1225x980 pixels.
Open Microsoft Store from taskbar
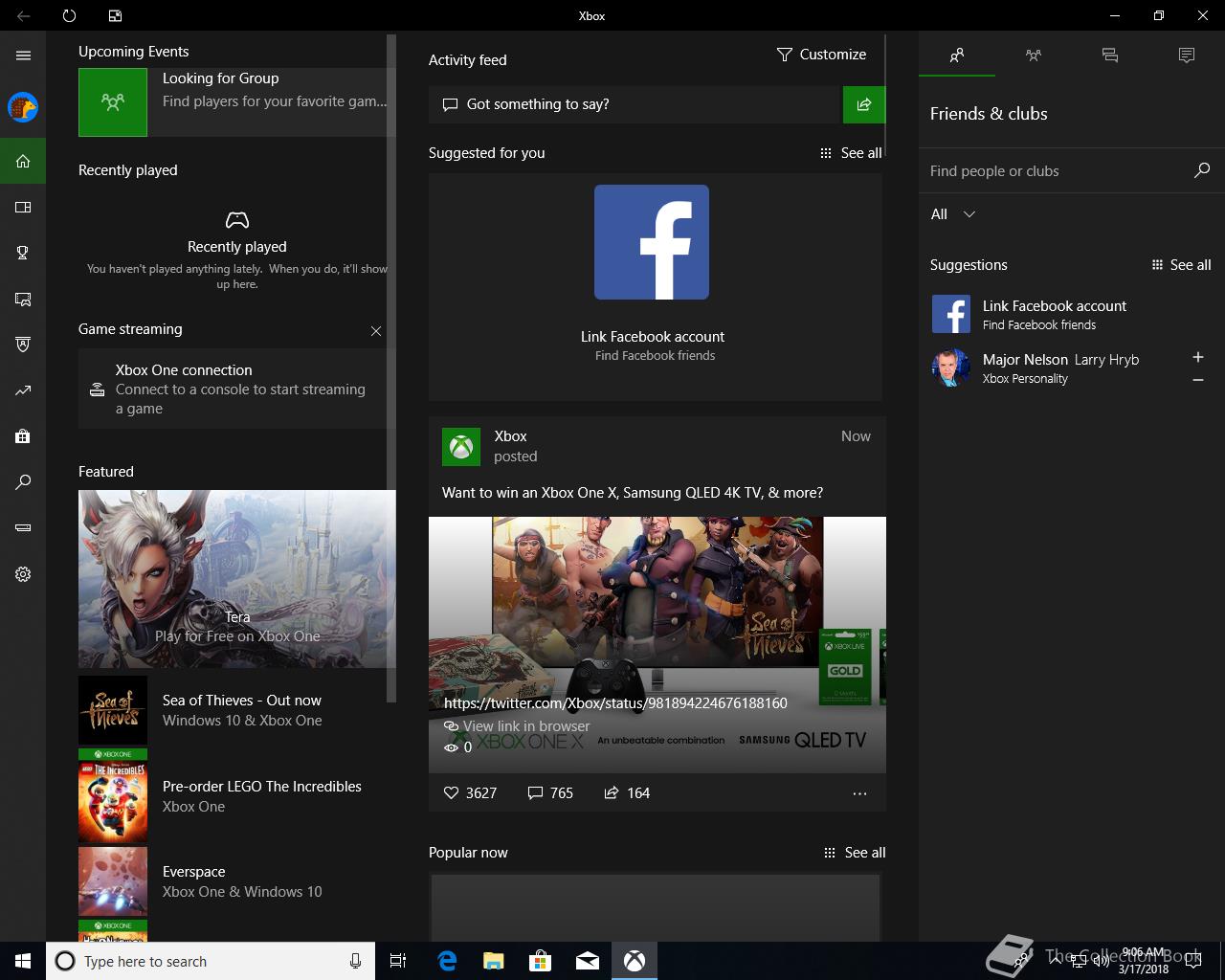click(x=540, y=961)
